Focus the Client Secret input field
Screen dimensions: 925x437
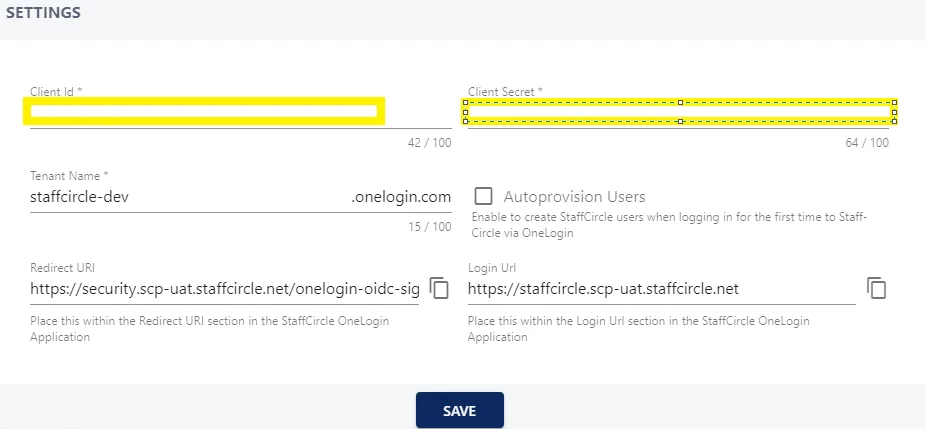(678, 111)
